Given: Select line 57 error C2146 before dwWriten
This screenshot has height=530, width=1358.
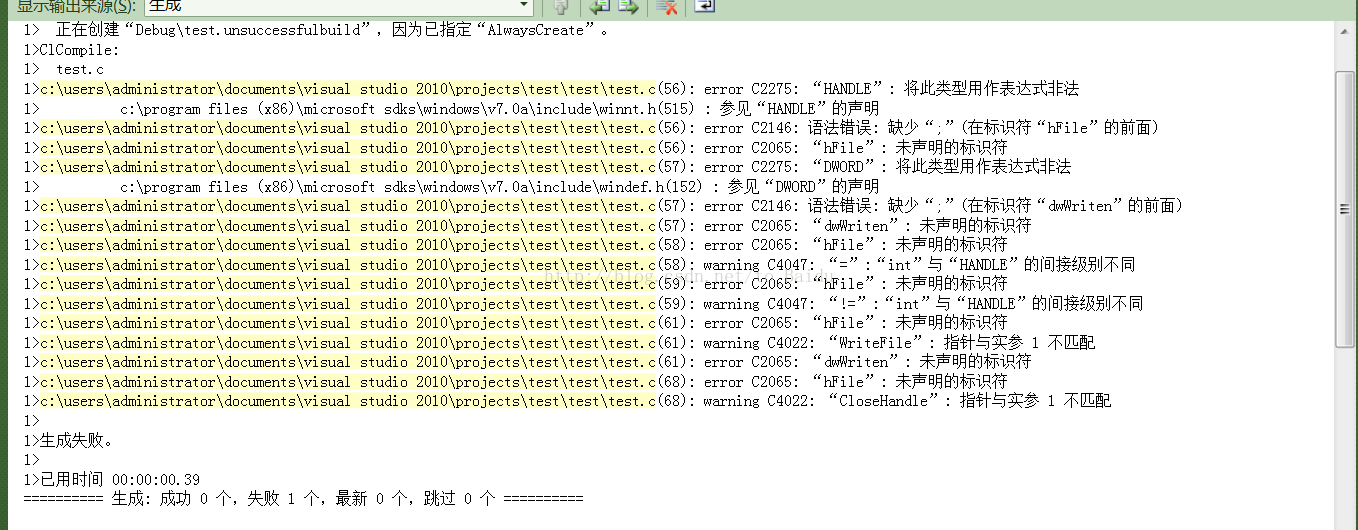Looking at the screenshot, I should pyautogui.click(x=604, y=206).
